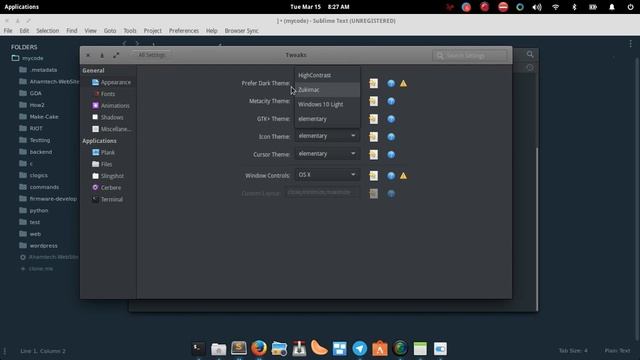This screenshot has height=360, width=640.
Task: Open Telegram from the dock
Action: pos(360,349)
